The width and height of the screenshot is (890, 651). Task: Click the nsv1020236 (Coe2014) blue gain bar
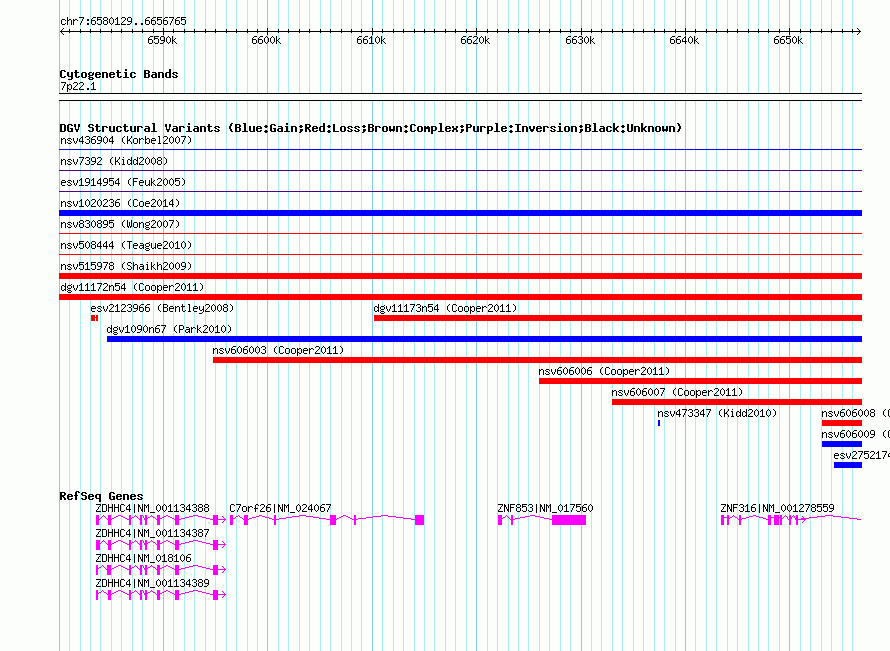(x=460, y=213)
